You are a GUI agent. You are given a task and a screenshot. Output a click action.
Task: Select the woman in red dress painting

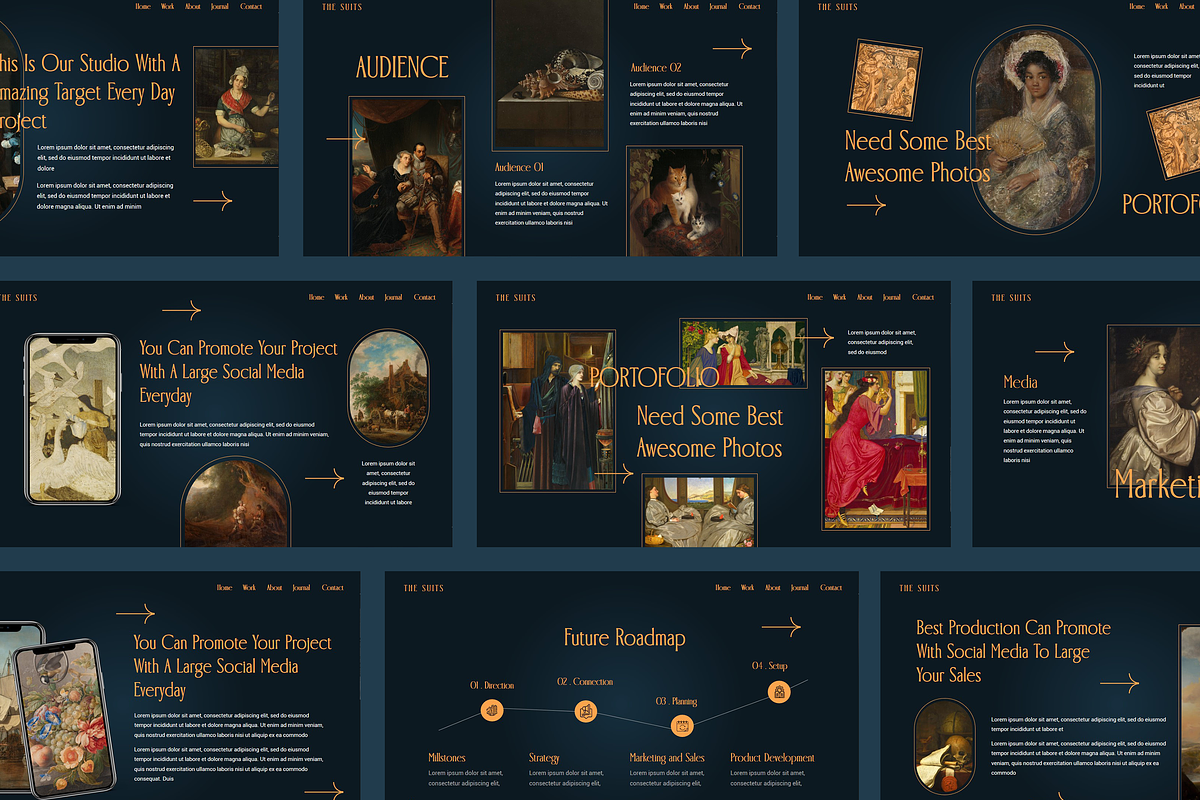coord(876,448)
